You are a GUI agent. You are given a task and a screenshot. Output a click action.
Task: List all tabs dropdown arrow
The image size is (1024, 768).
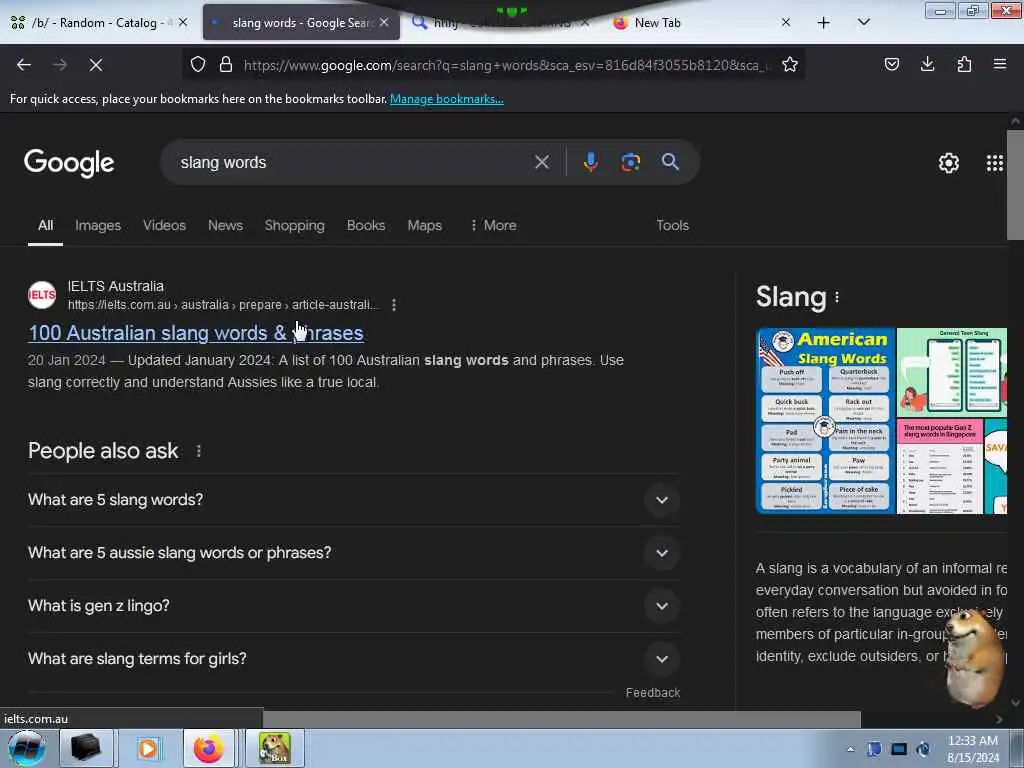pyautogui.click(x=863, y=22)
